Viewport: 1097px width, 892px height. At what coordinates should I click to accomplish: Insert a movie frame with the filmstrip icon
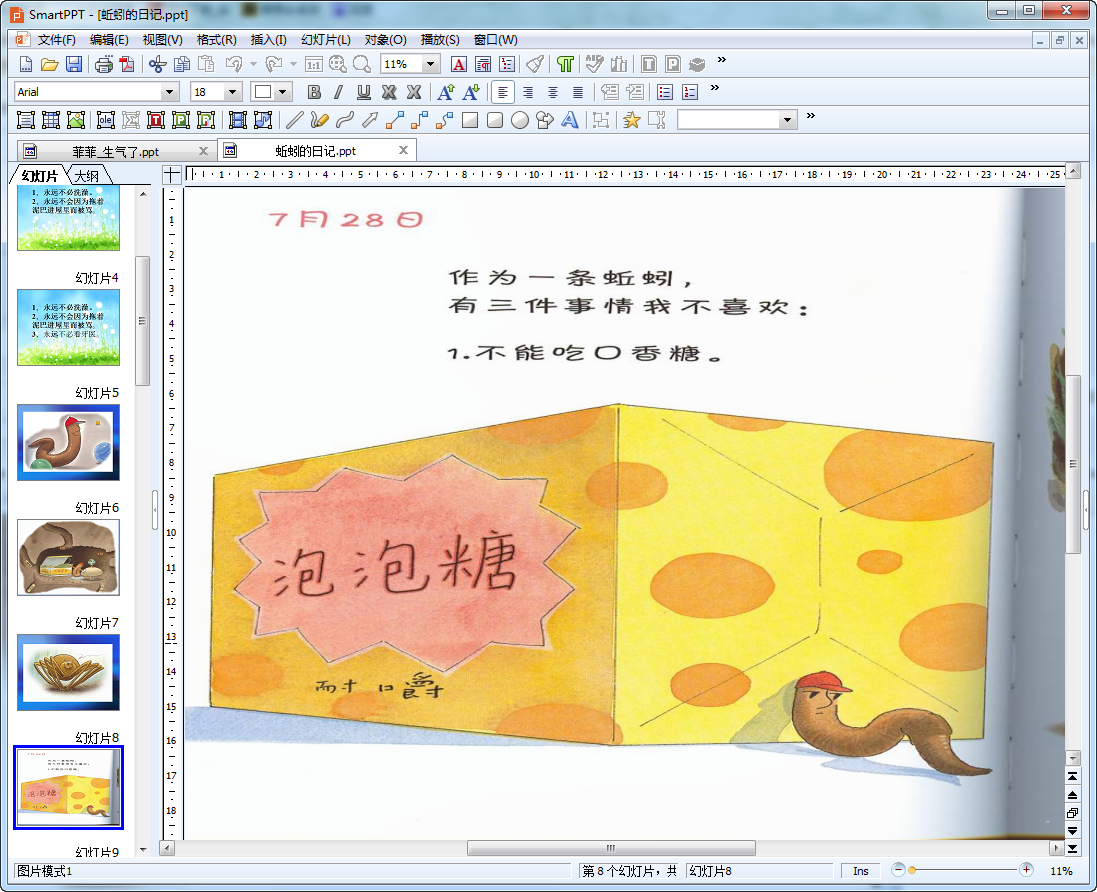238,120
